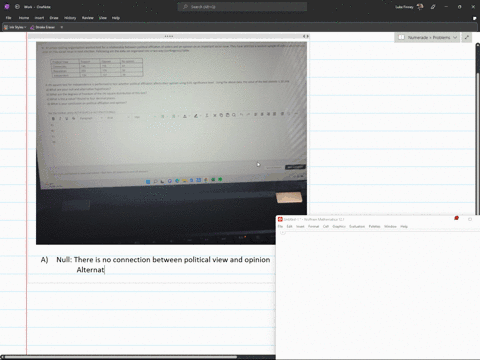This screenshot has width=480, height=360.
Task: Open Mathematica Cell menu
Action: 326,227
